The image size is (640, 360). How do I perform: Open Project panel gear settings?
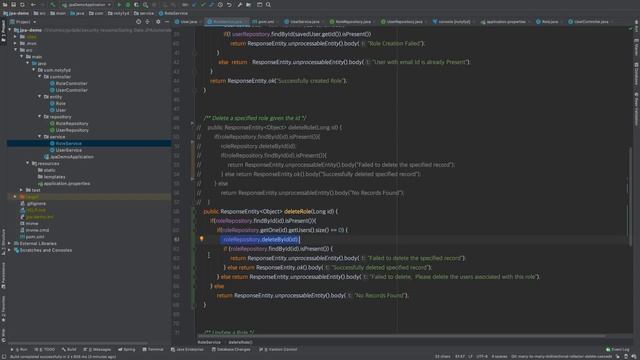pos(158,22)
